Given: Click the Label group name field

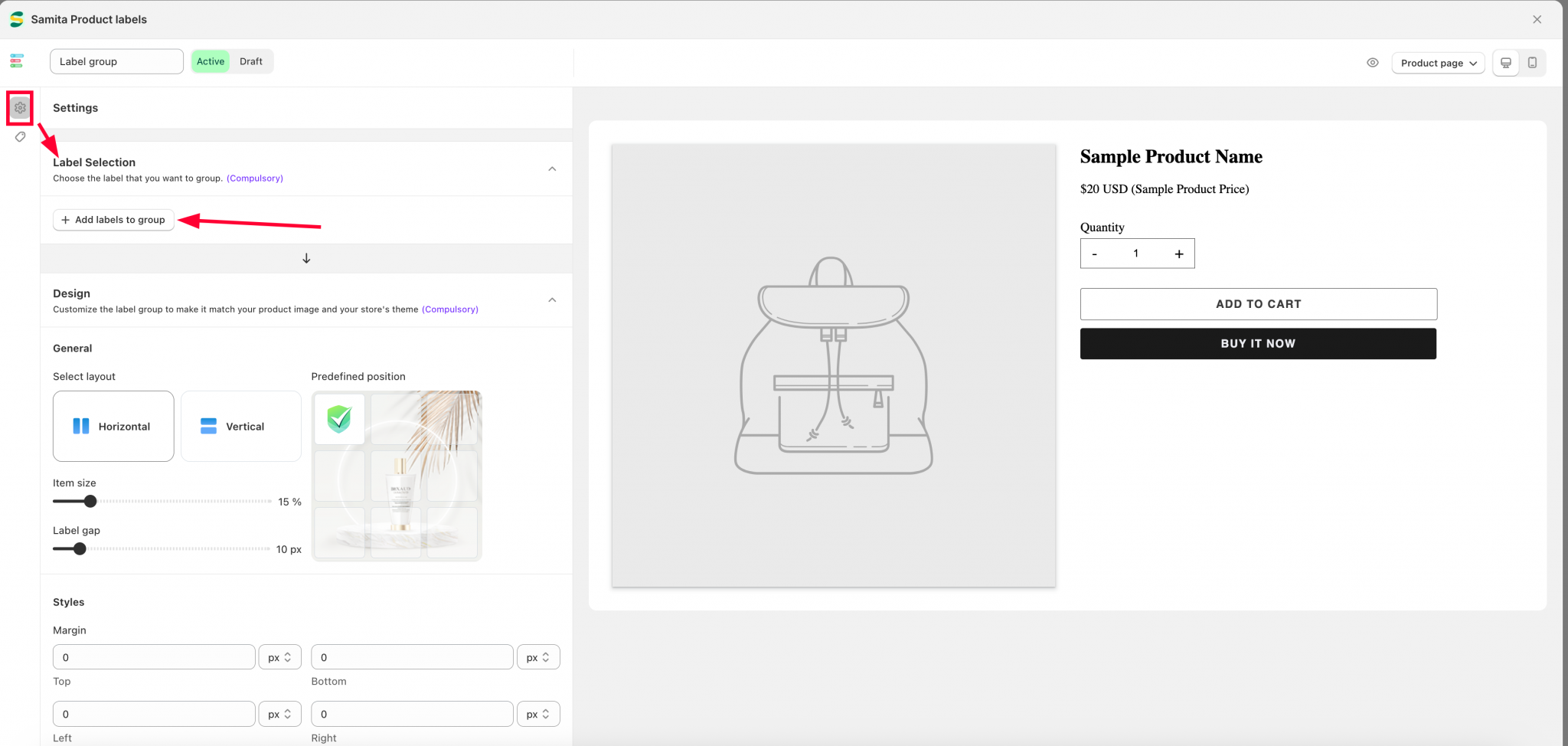Looking at the screenshot, I should [116, 61].
